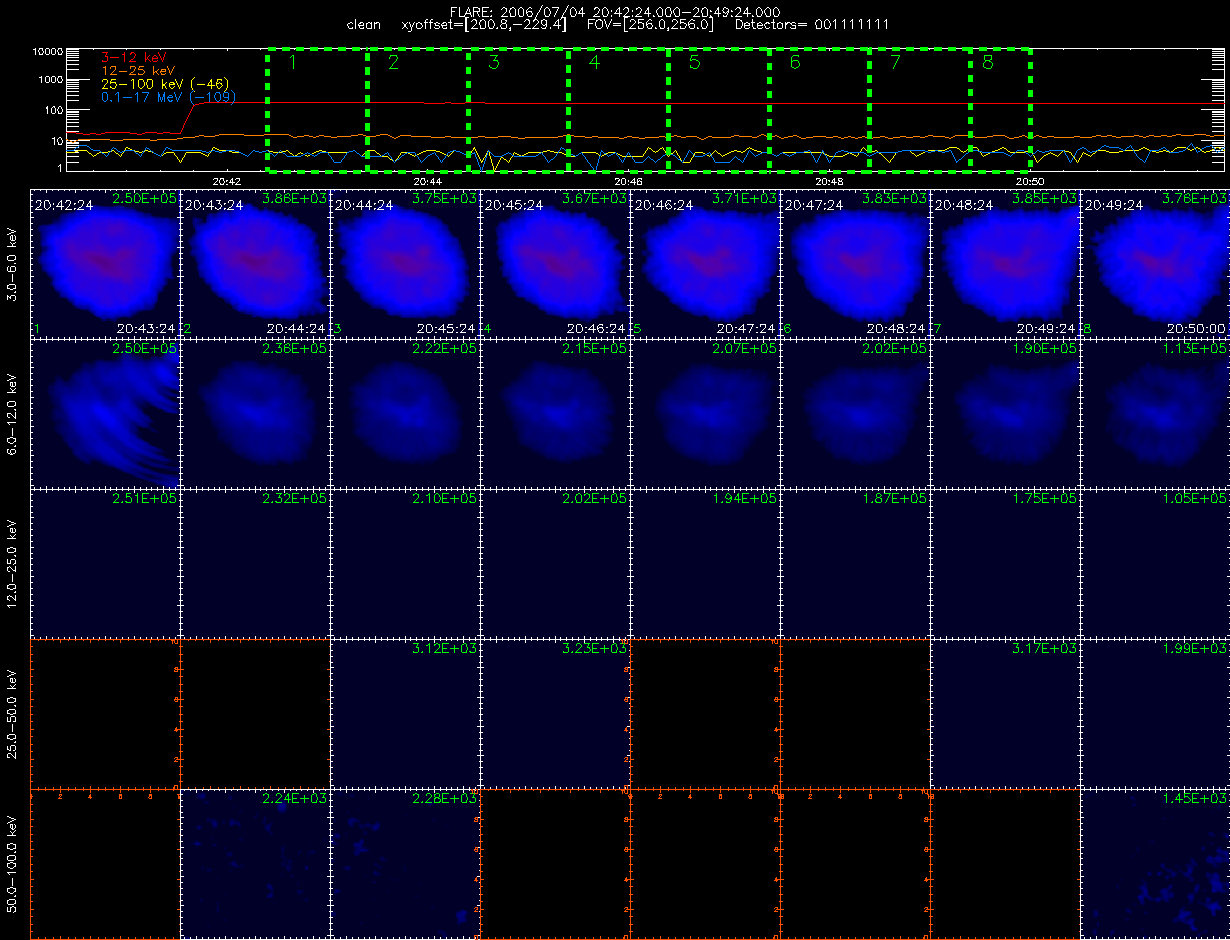The width and height of the screenshot is (1230, 940).
Task: Select interval marker 8 on the light curve
Action: [988, 63]
